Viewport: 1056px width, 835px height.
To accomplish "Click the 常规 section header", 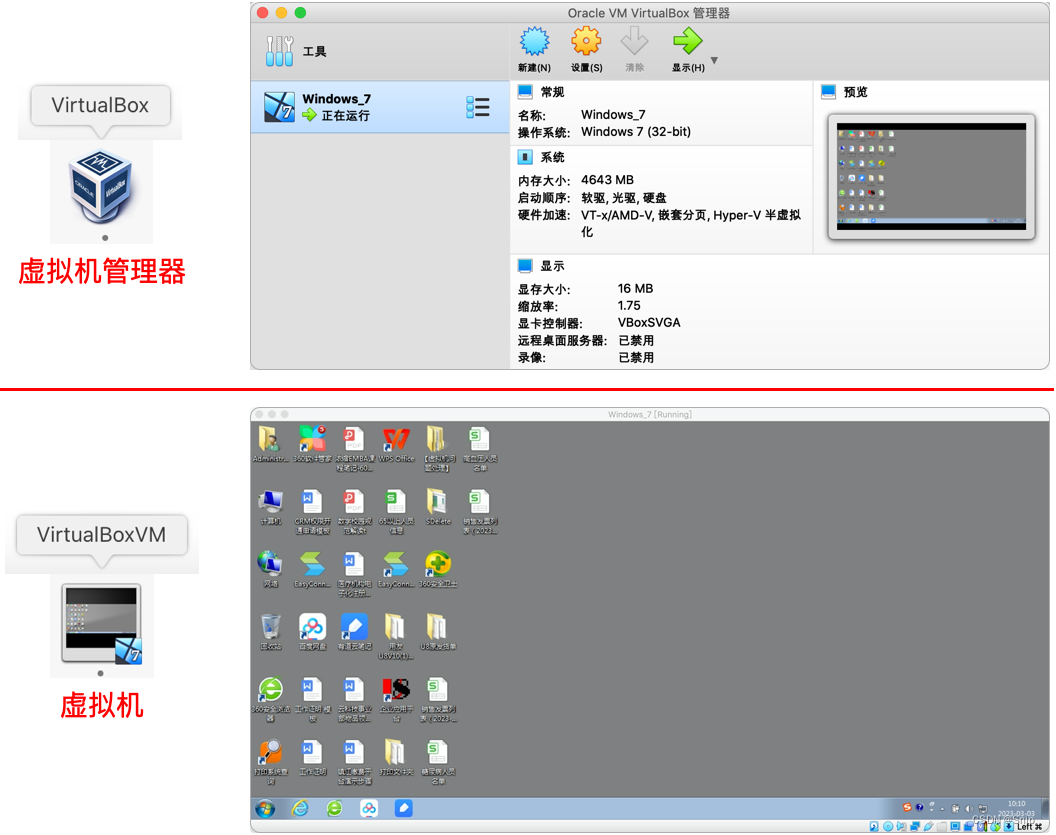I will [552, 92].
